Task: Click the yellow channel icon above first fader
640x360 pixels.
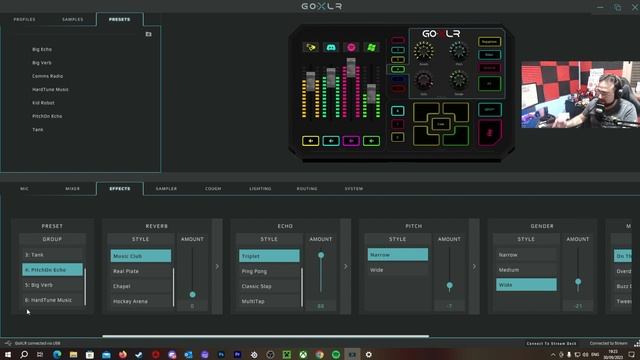Action: [311, 47]
